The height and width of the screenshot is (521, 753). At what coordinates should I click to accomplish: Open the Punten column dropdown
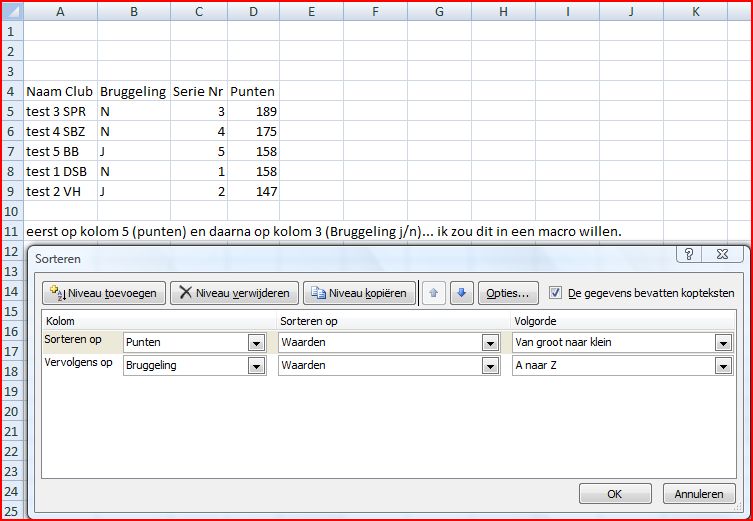tap(256, 343)
